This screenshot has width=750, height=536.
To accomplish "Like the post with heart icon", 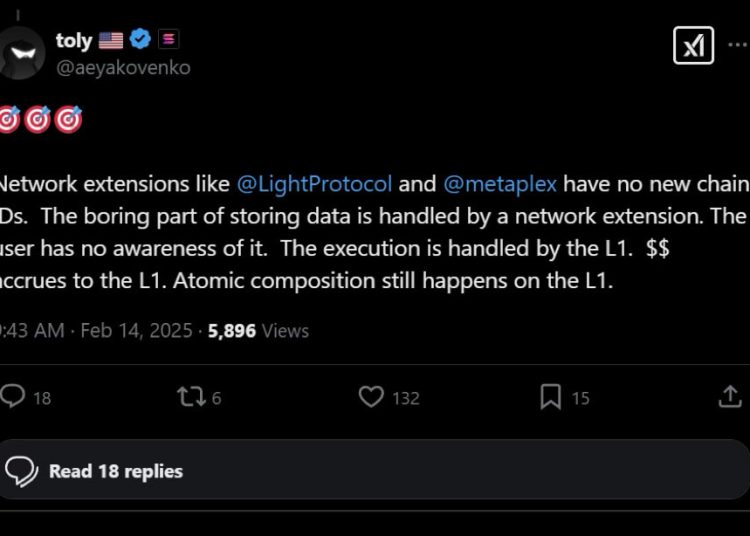I will coord(371,397).
